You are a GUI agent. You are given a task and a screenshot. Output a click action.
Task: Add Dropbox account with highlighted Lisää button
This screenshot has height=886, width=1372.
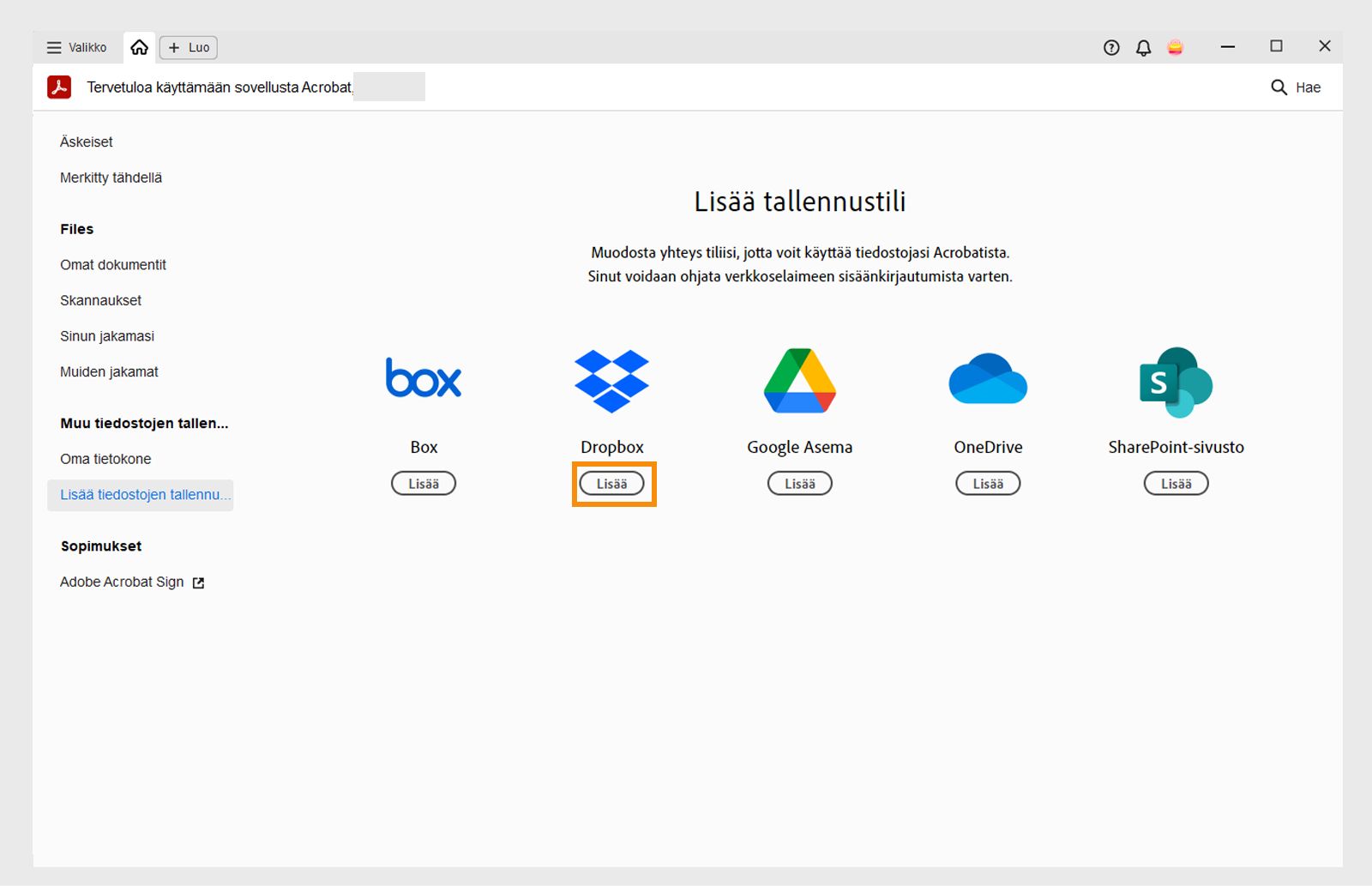coord(612,483)
